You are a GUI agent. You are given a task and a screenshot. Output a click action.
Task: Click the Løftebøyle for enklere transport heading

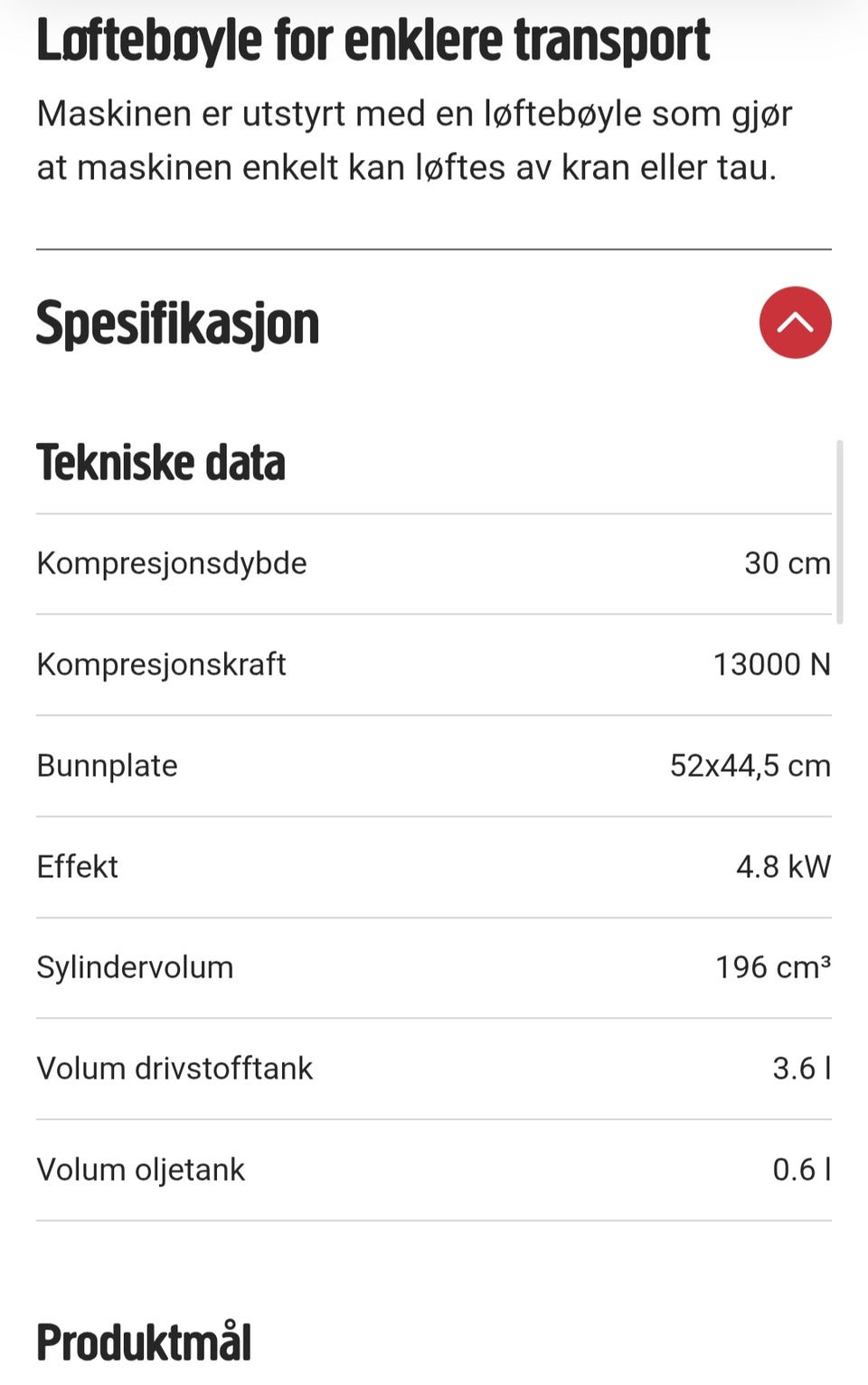tap(373, 41)
